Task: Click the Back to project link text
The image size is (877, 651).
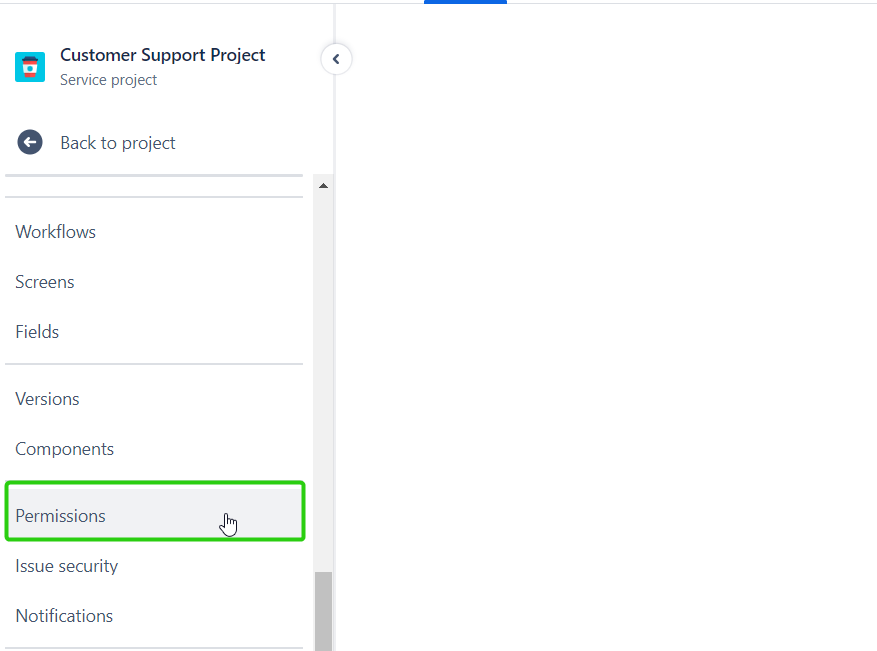Action: pos(118,143)
